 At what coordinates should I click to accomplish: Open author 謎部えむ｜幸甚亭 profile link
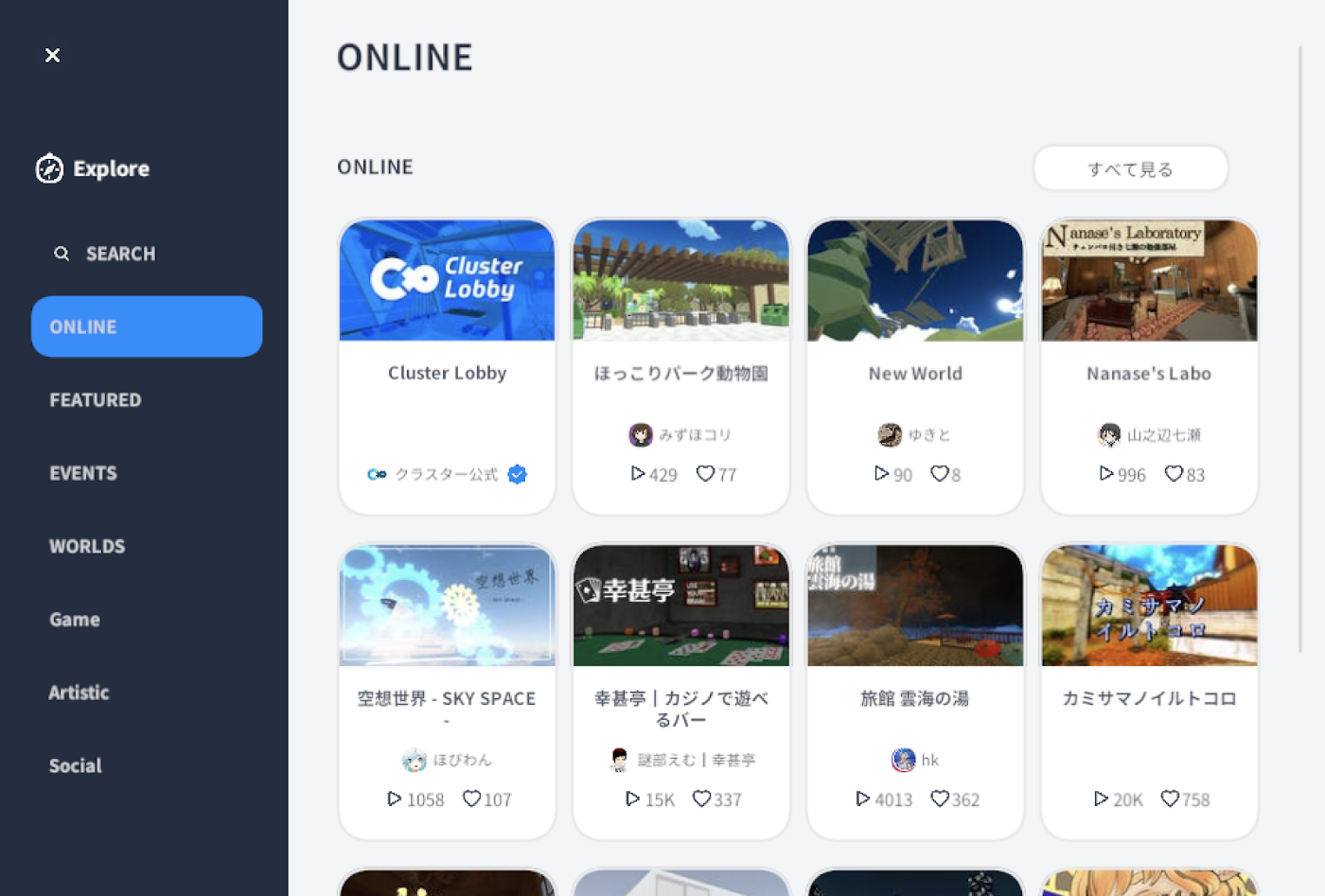(x=697, y=760)
